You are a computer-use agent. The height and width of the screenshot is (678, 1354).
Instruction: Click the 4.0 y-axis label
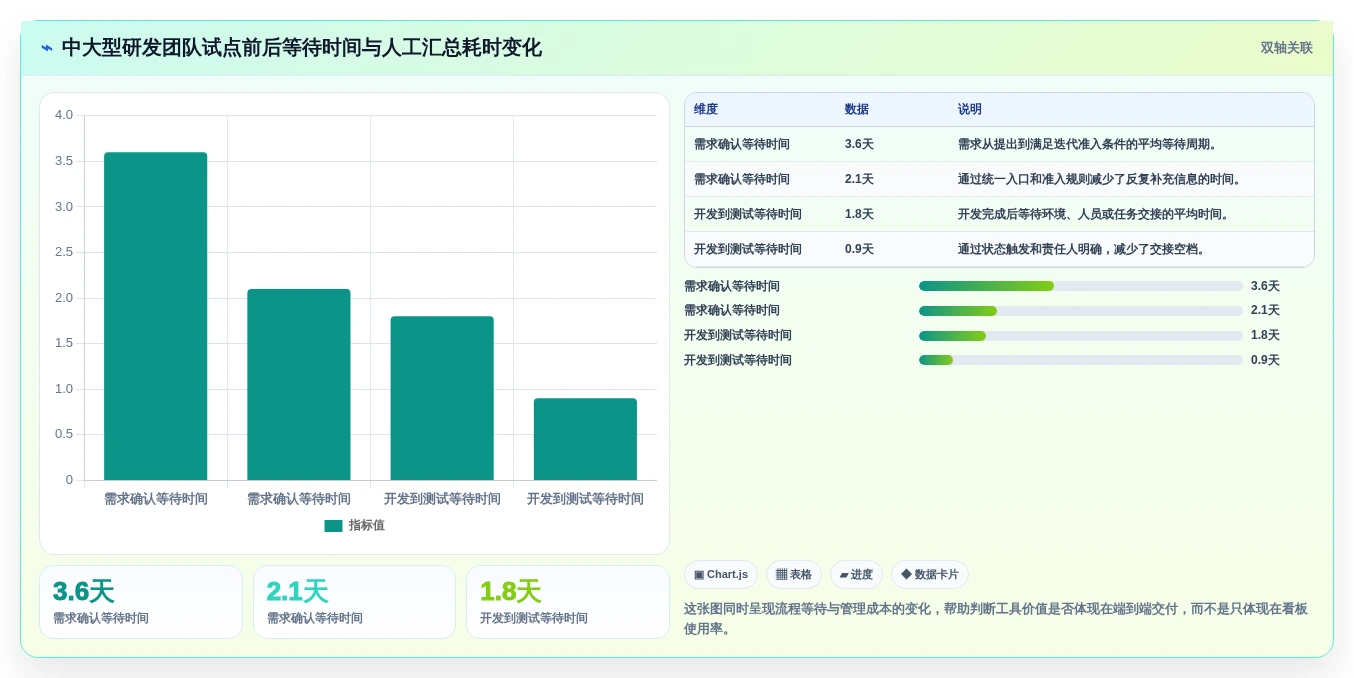(64, 115)
